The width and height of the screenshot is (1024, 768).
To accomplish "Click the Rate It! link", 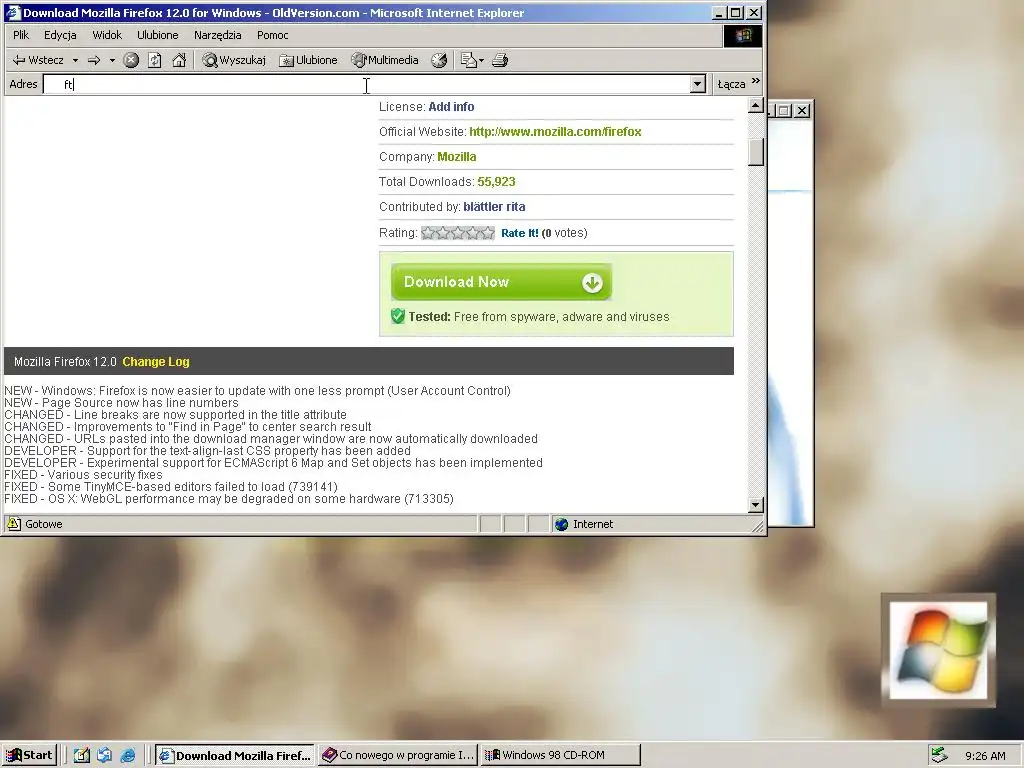I will pyautogui.click(x=520, y=233).
